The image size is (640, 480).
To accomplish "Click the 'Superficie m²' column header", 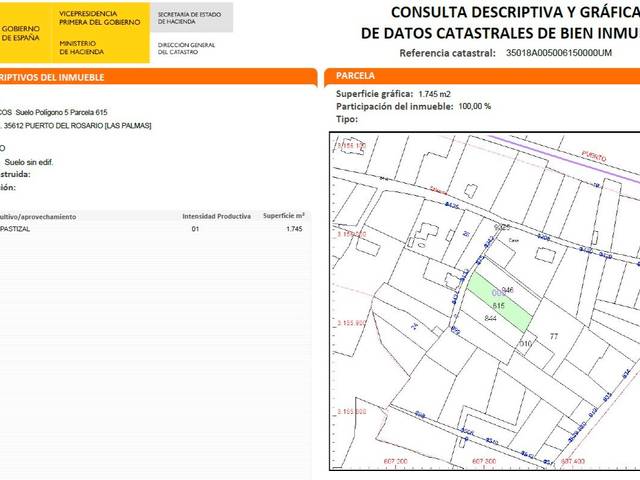I will pyautogui.click(x=284, y=216).
